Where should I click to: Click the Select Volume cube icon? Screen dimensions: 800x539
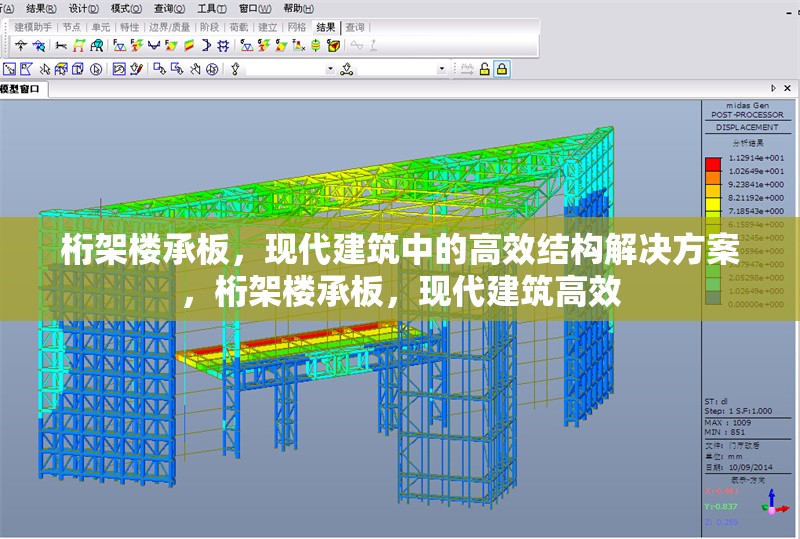coord(78,69)
